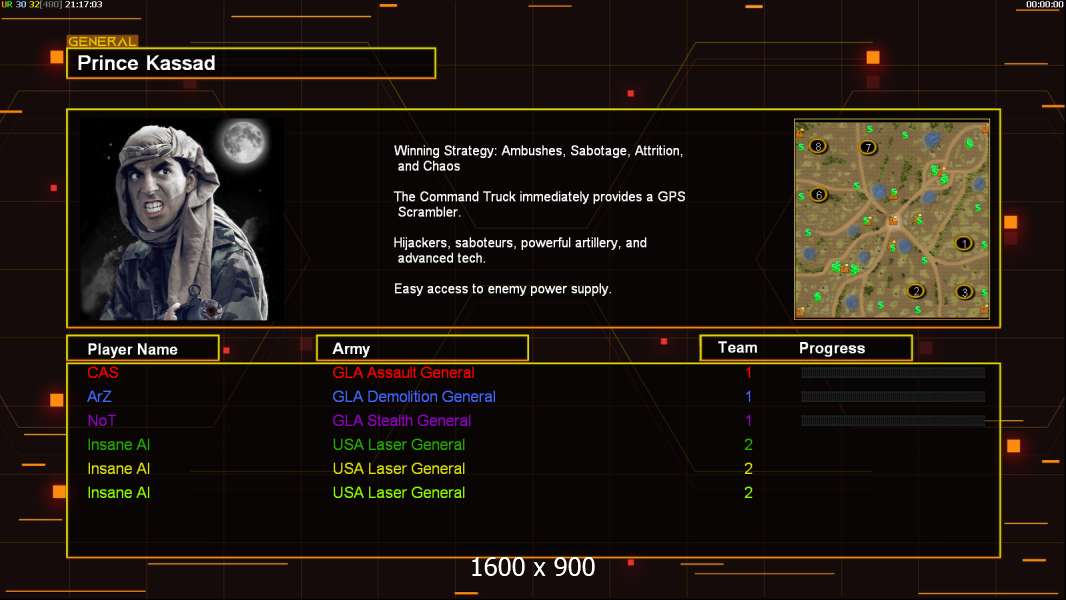
Task: Click the loading progress bar for ArZ
Action: pyautogui.click(x=893, y=396)
